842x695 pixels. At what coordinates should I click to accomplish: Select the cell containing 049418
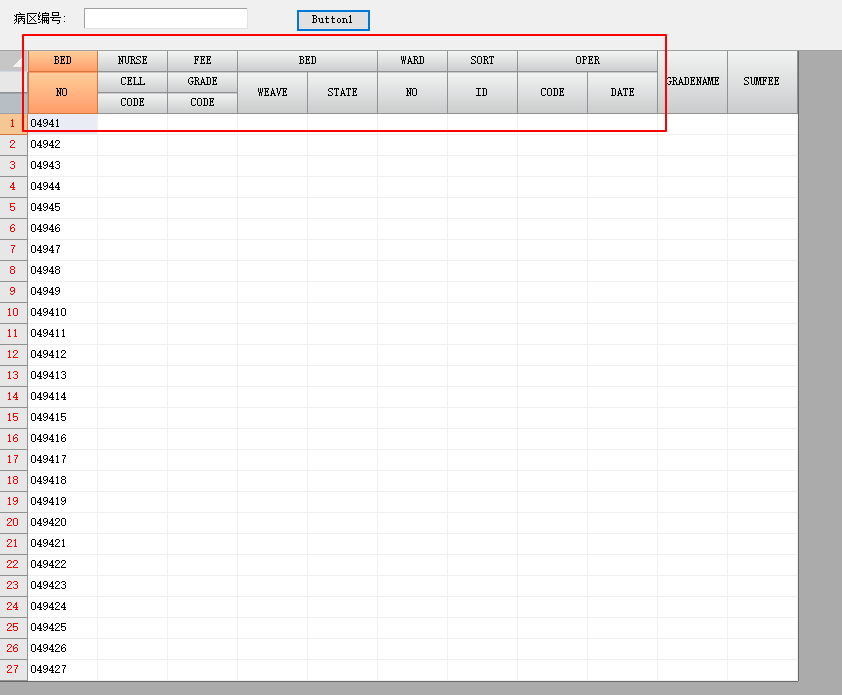click(62, 480)
